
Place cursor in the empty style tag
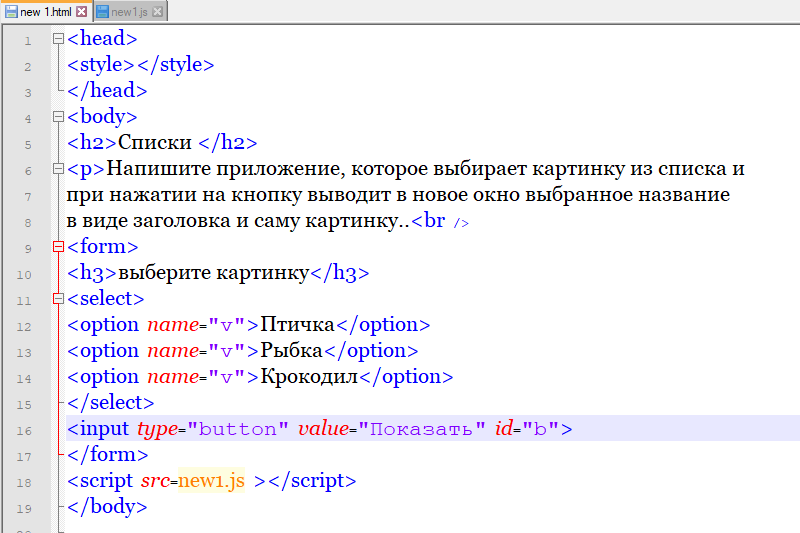click(x=135, y=66)
